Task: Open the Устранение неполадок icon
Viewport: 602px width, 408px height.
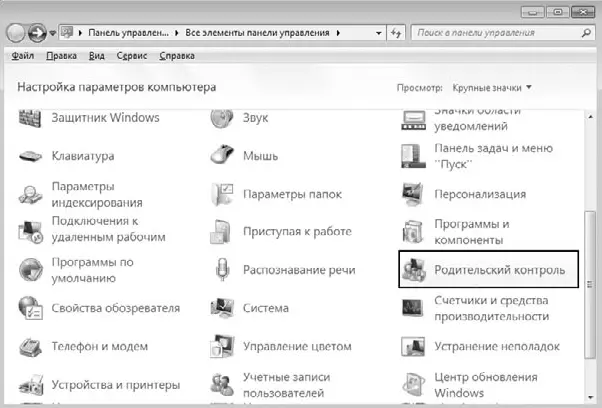Action: (413, 346)
